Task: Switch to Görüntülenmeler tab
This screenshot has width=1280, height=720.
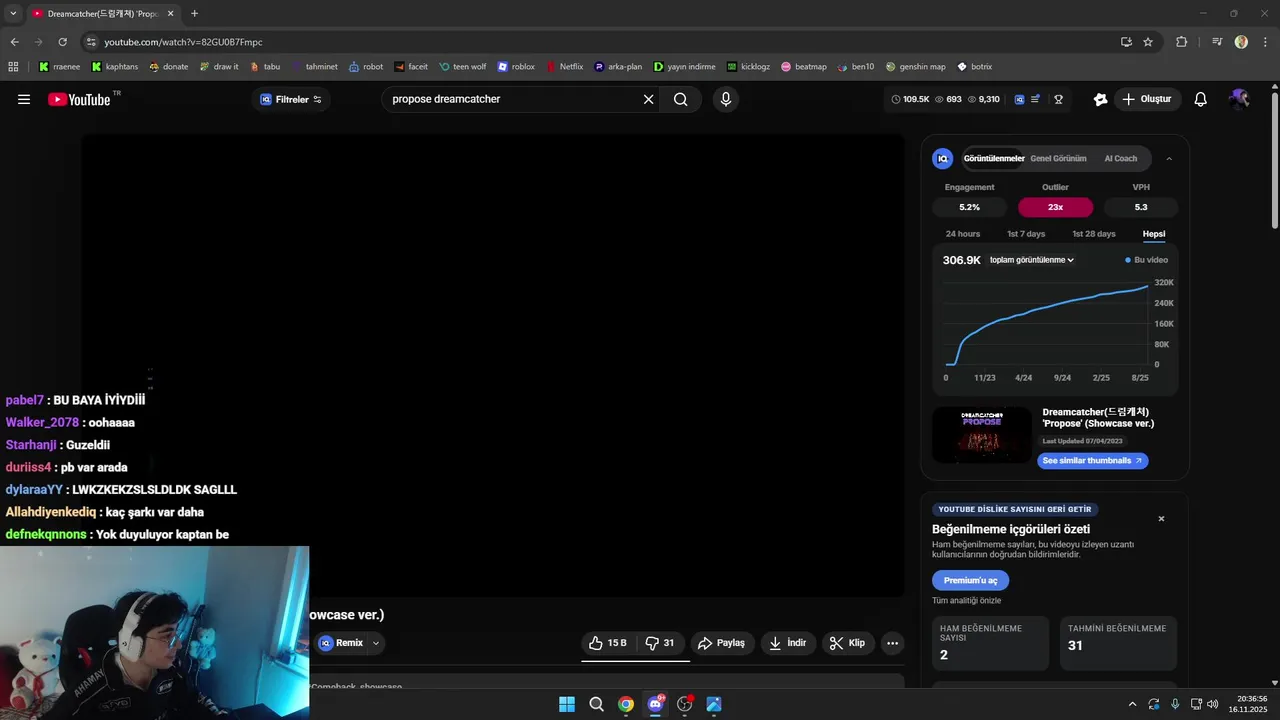Action: point(994,158)
